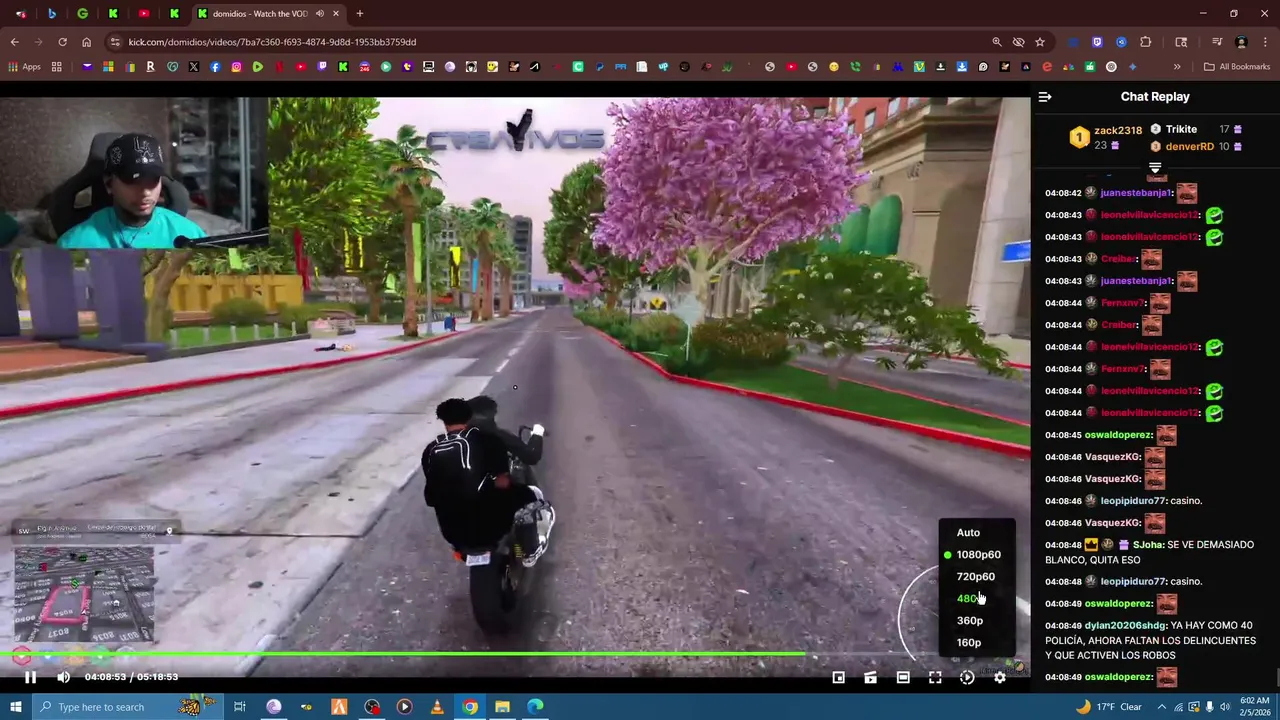Collapse the Chat Replay panel

pyautogui.click(x=1045, y=97)
